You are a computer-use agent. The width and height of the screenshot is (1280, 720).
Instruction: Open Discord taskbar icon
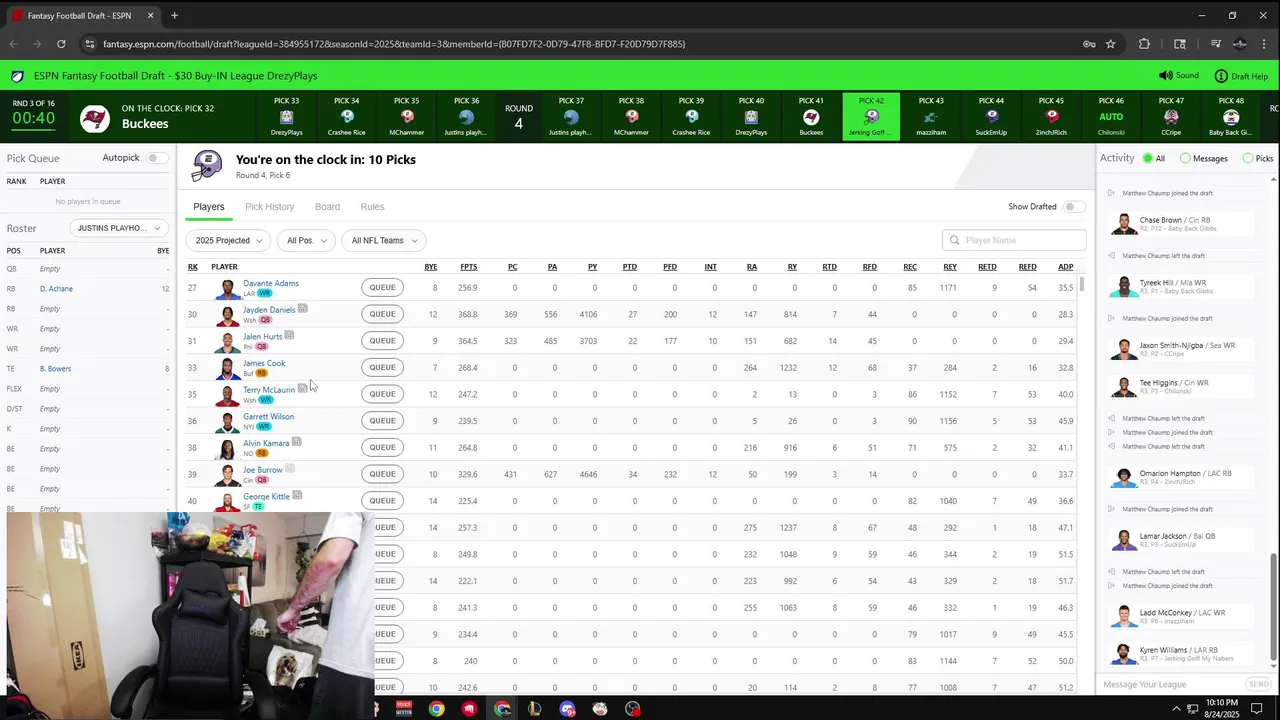click(567, 709)
